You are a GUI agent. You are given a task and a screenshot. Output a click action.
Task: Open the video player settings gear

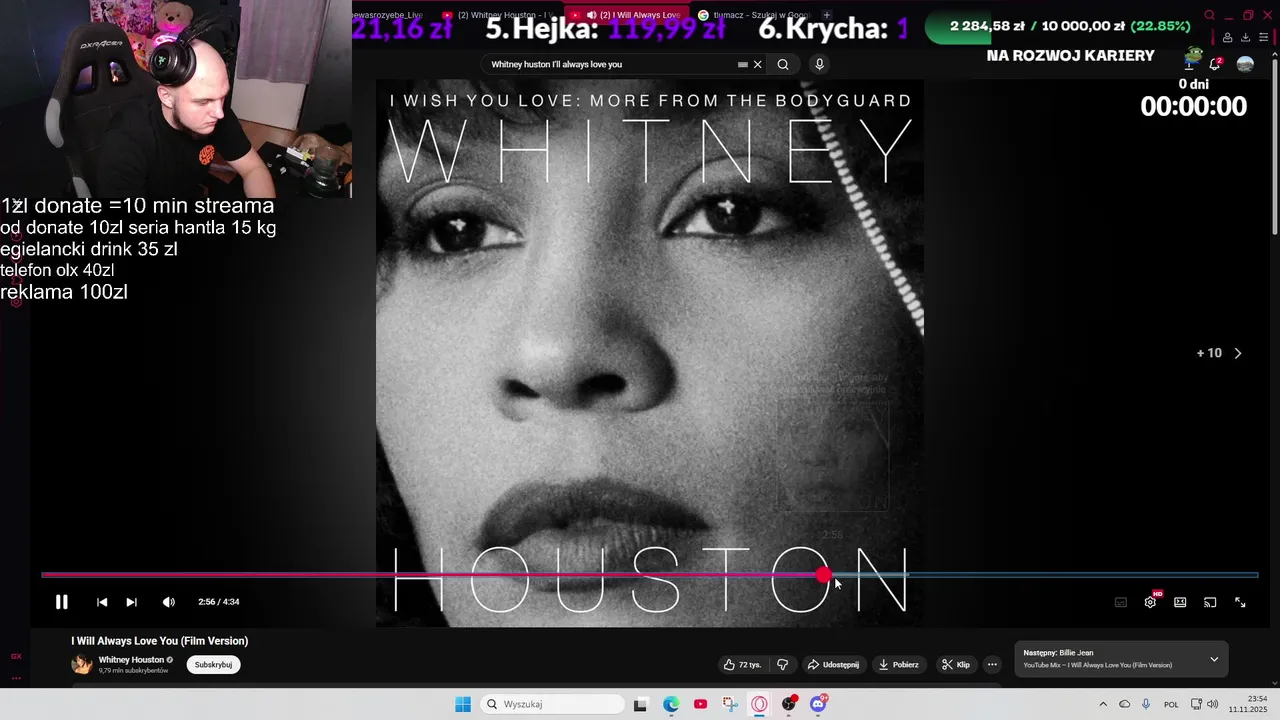1150,602
